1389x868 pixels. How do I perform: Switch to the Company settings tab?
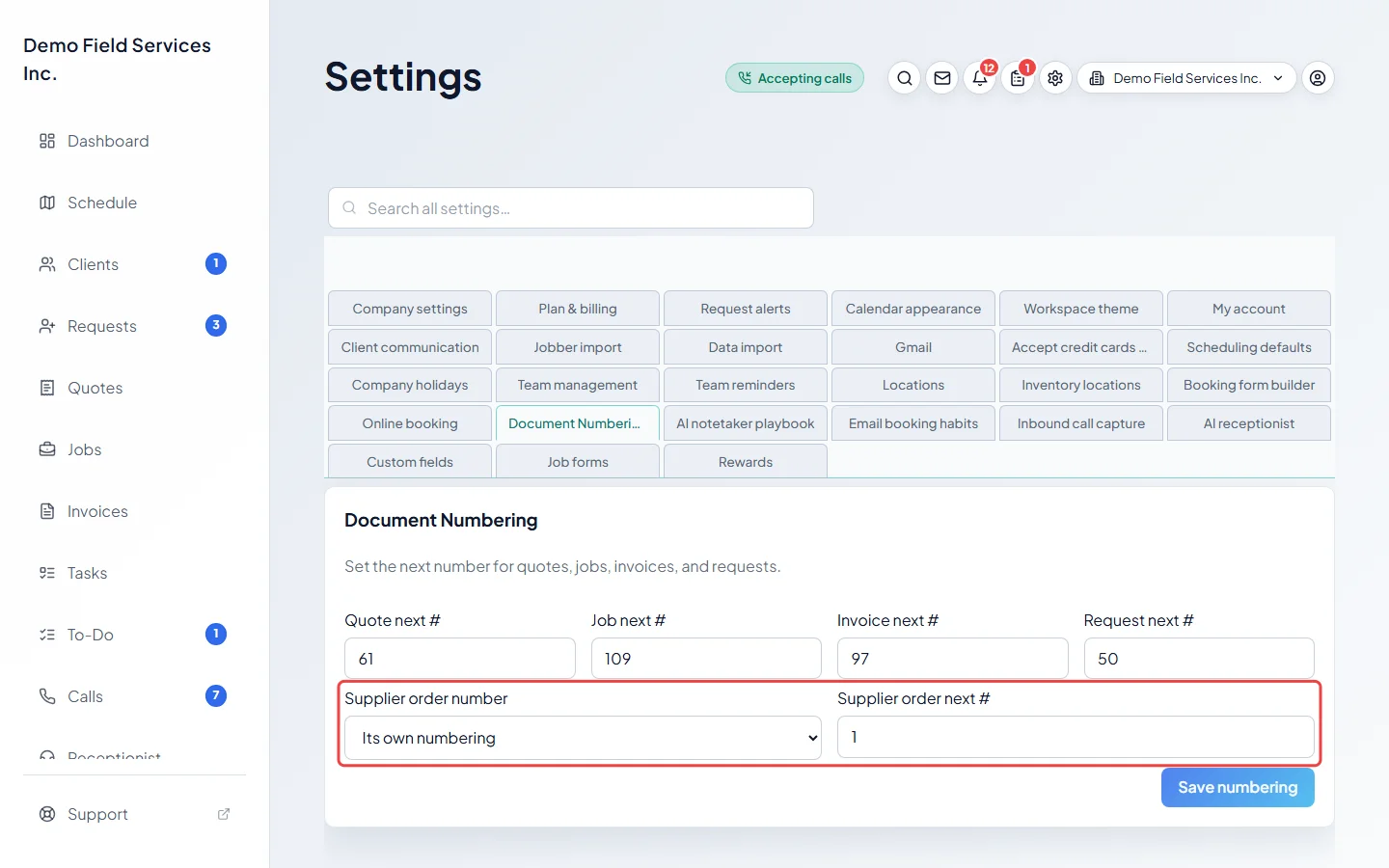point(410,309)
